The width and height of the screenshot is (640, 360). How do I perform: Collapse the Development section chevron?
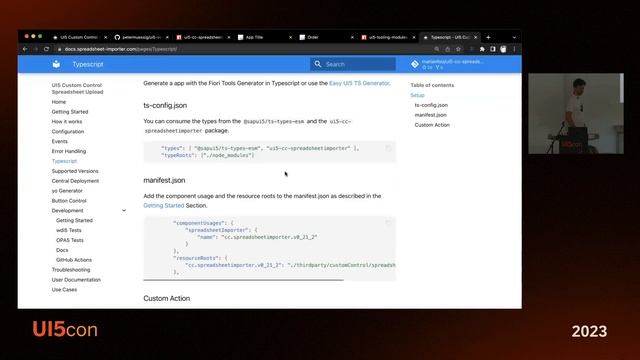click(x=124, y=211)
